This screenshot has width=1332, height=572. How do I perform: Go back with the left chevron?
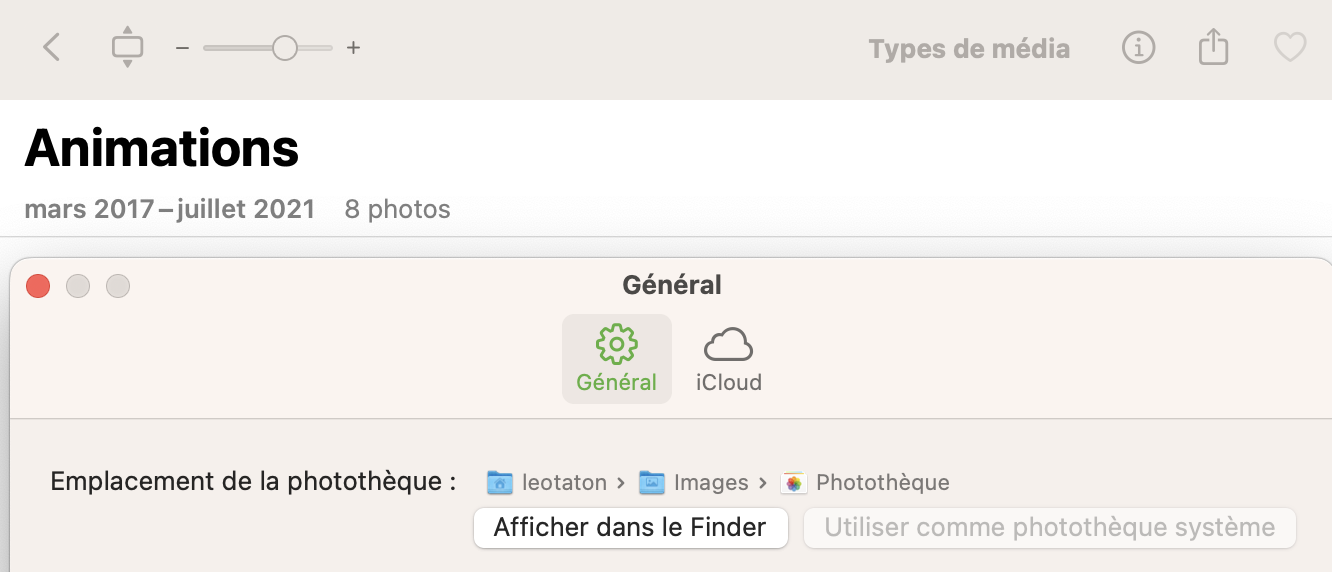coord(52,47)
